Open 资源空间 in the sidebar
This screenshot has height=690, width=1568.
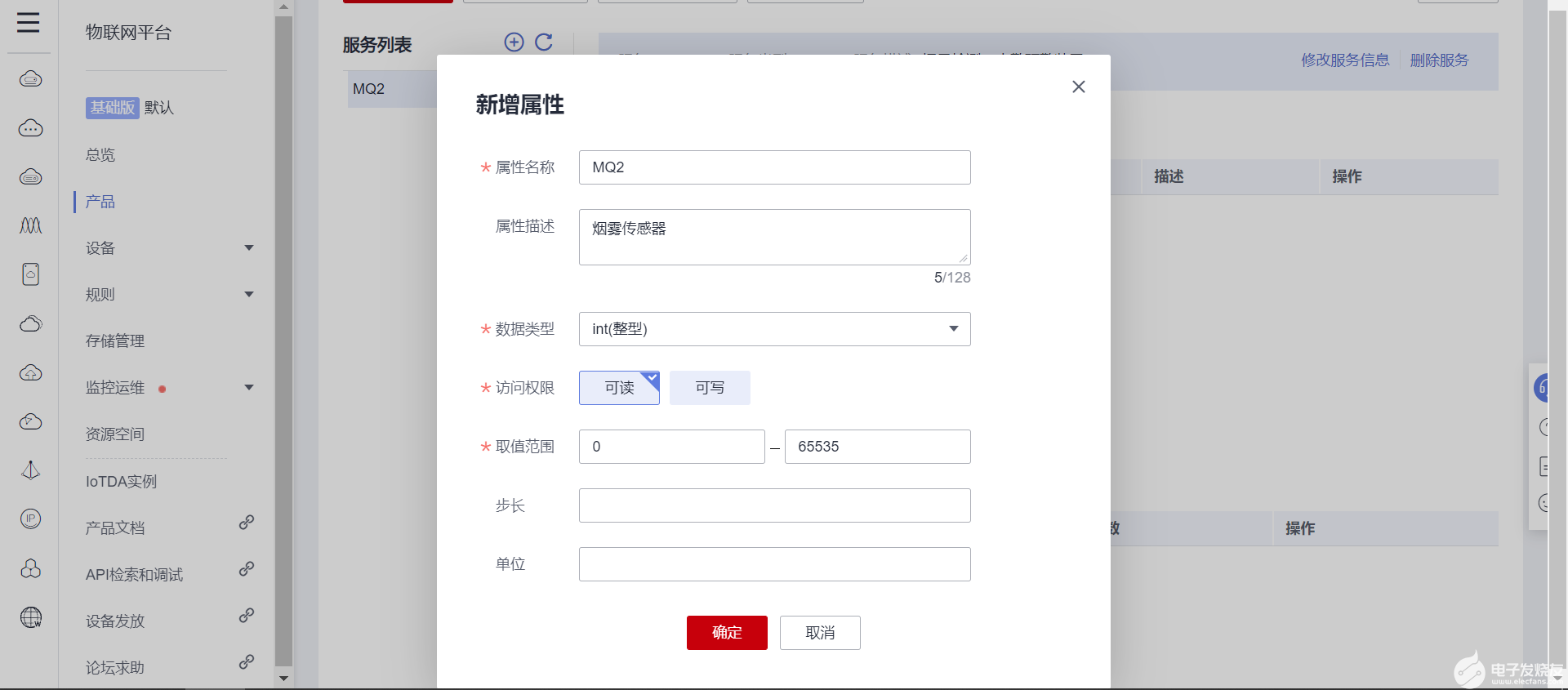pyautogui.click(x=115, y=434)
